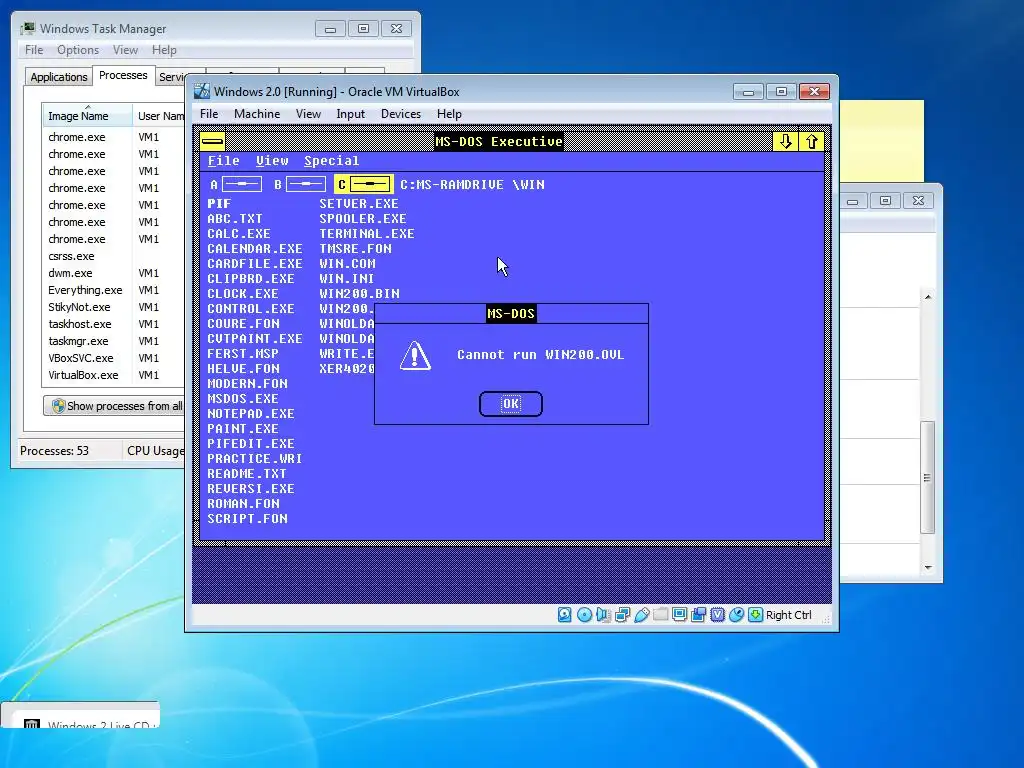Select NOTEPAD.EXE in the file list
The height and width of the screenshot is (768, 1024).
(x=251, y=413)
